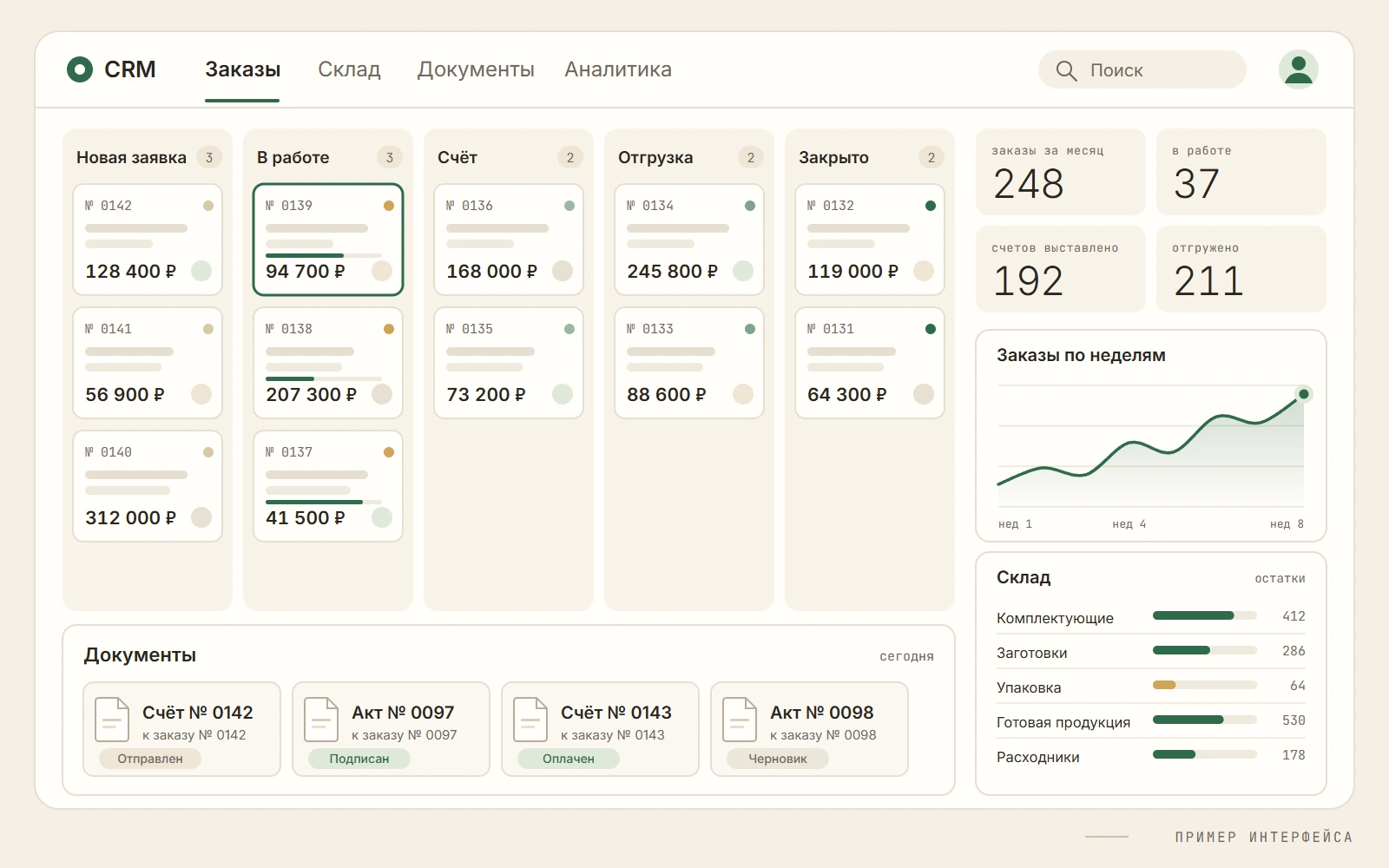Open document icon for Счёт № 0143
Screen dimensions: 1389x868
[x=530, y=720]
